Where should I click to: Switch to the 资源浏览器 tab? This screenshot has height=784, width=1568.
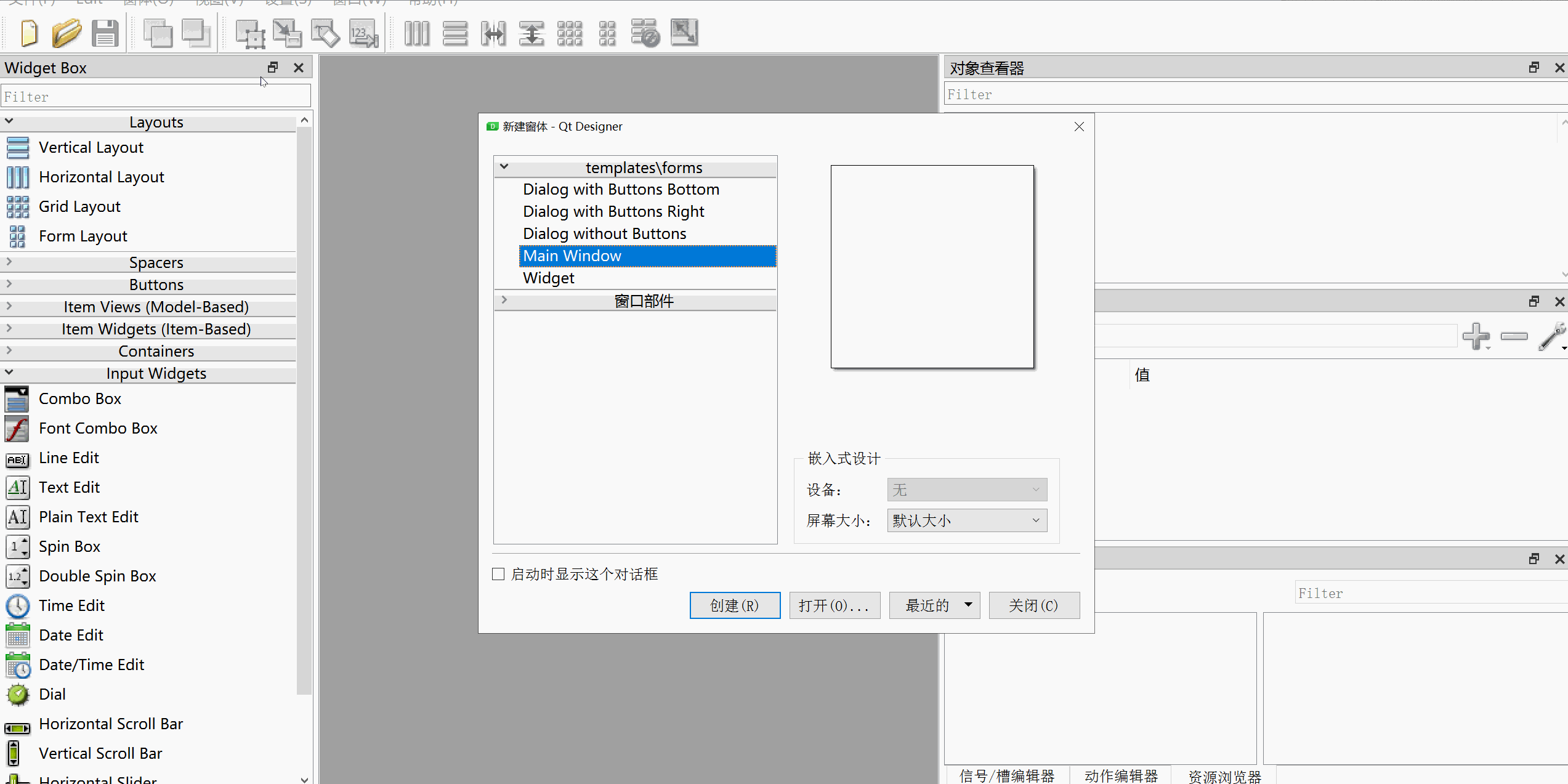[1224, 775]
